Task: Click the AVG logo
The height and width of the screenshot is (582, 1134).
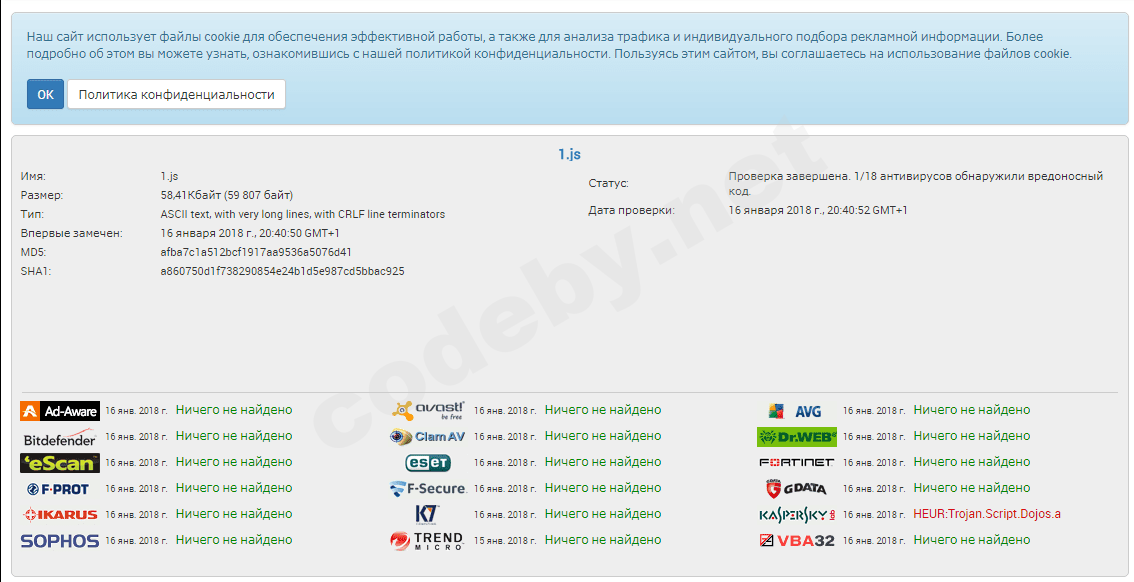Action: [x=795, y=411]
